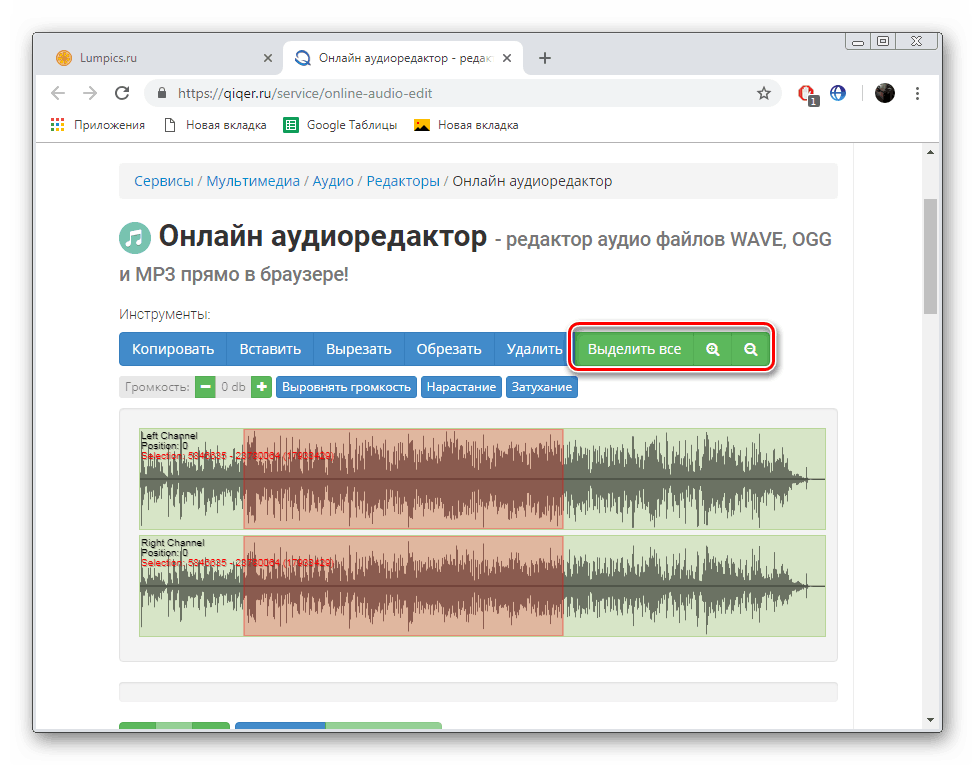Open the globe extension icon in toolbar

838,93
